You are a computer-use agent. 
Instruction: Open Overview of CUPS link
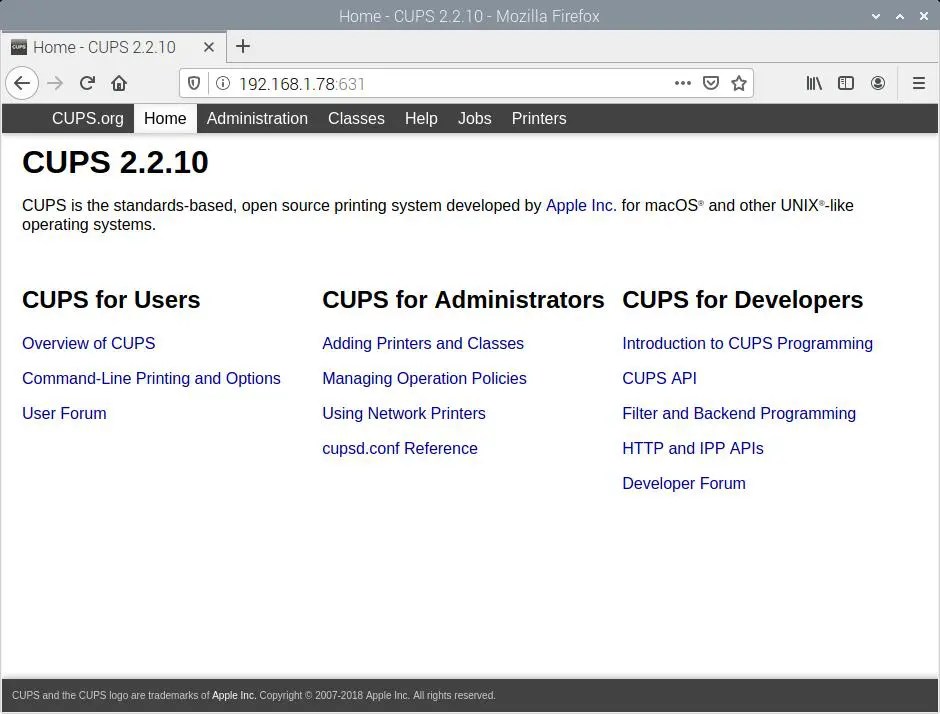(89, 344)
